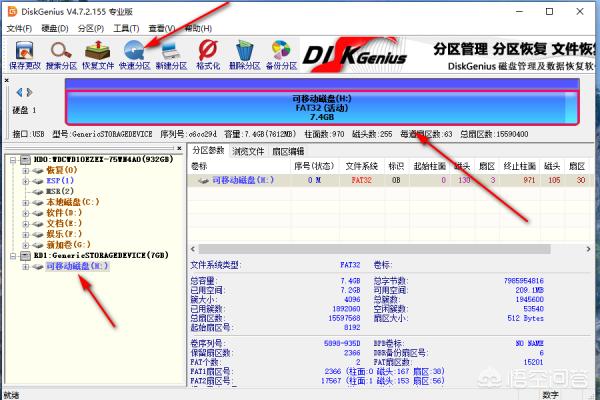Switch to the 浏览文件 tab
600x400 pixels.
(250, 150)
